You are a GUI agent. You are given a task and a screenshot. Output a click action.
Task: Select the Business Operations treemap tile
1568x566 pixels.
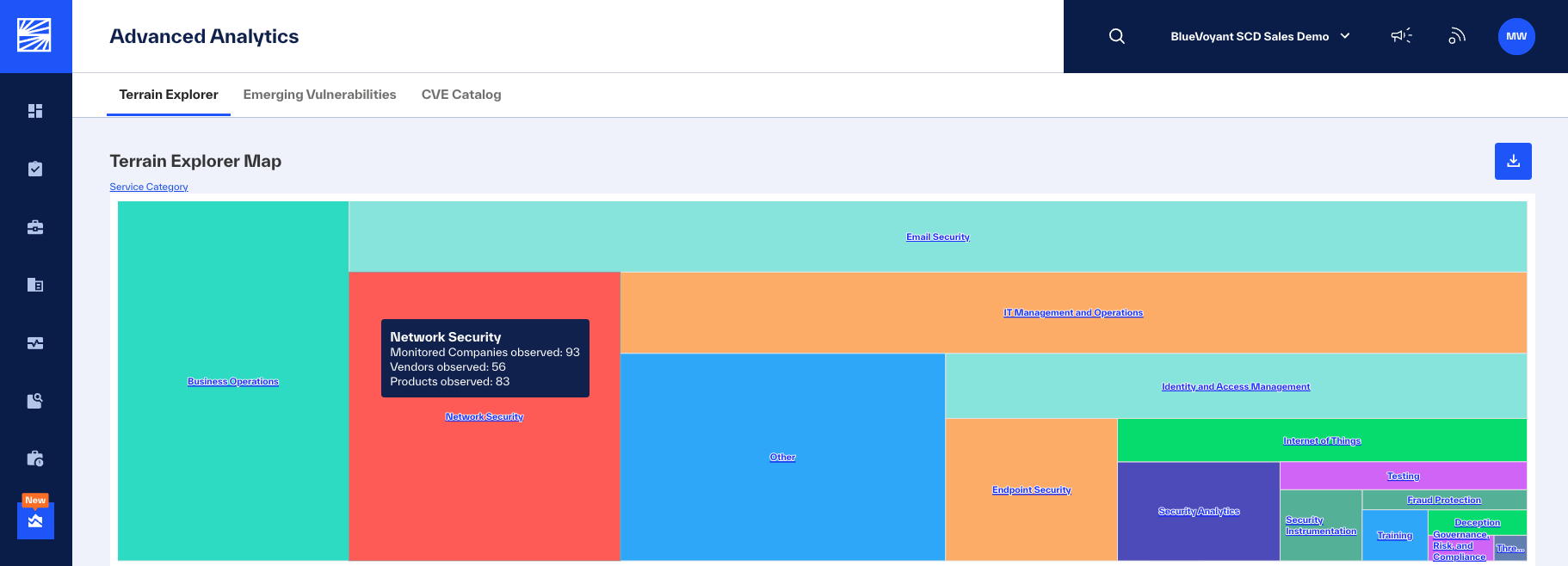click(233, 381)
